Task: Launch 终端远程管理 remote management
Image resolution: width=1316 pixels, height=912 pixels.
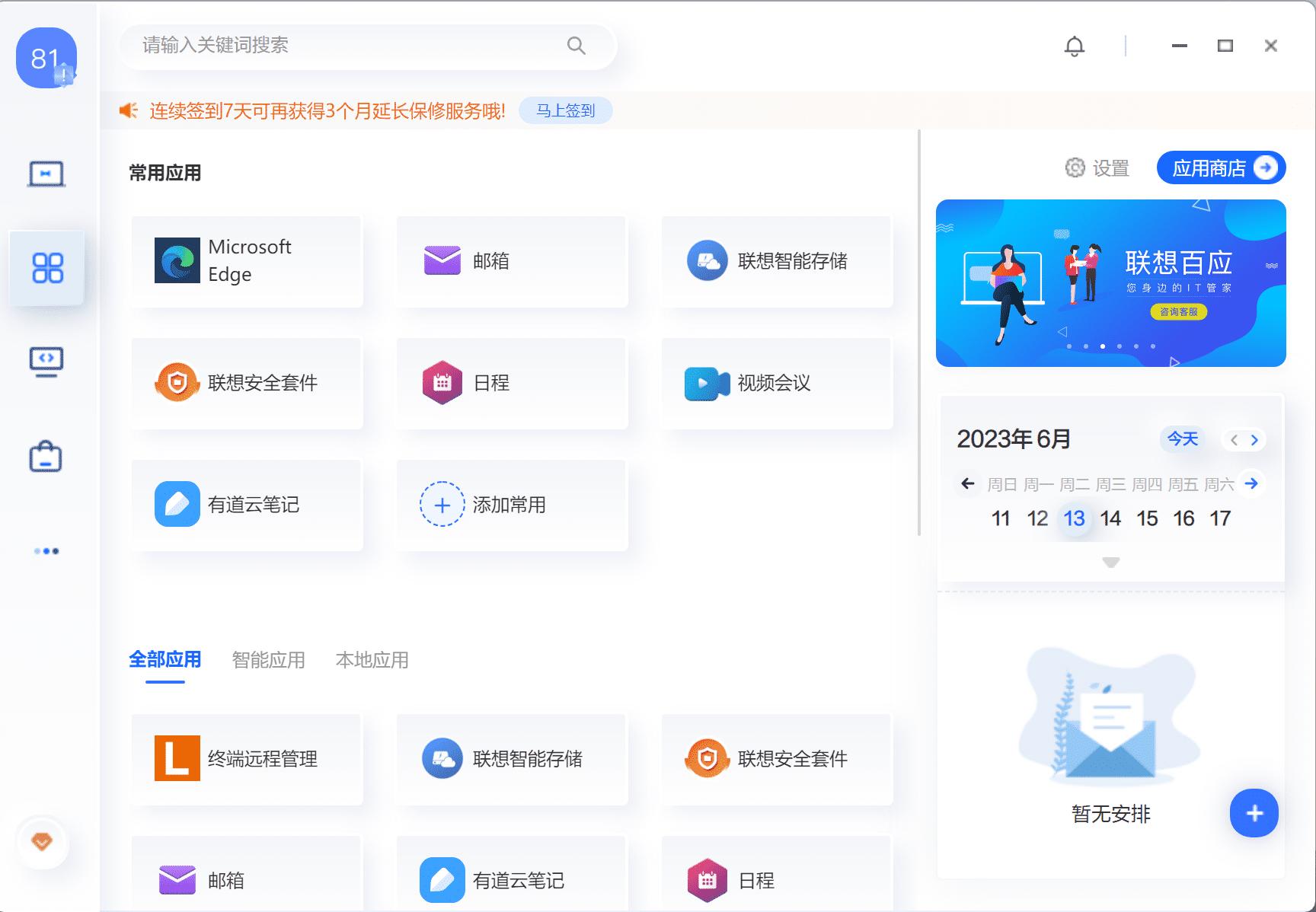Action: click(x=245, y=758)
